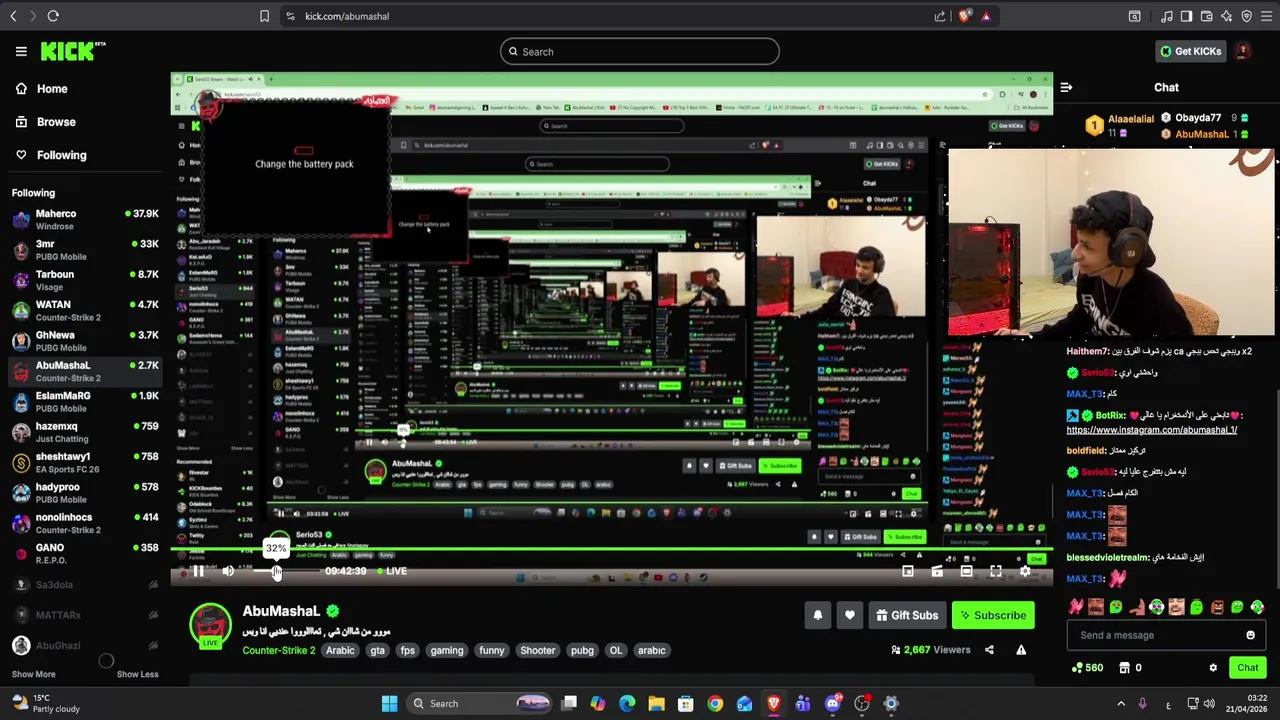Click the browser share icon
Viewport: 1280px width, 720px height.
pyautogui.click(x=940, y=16)
